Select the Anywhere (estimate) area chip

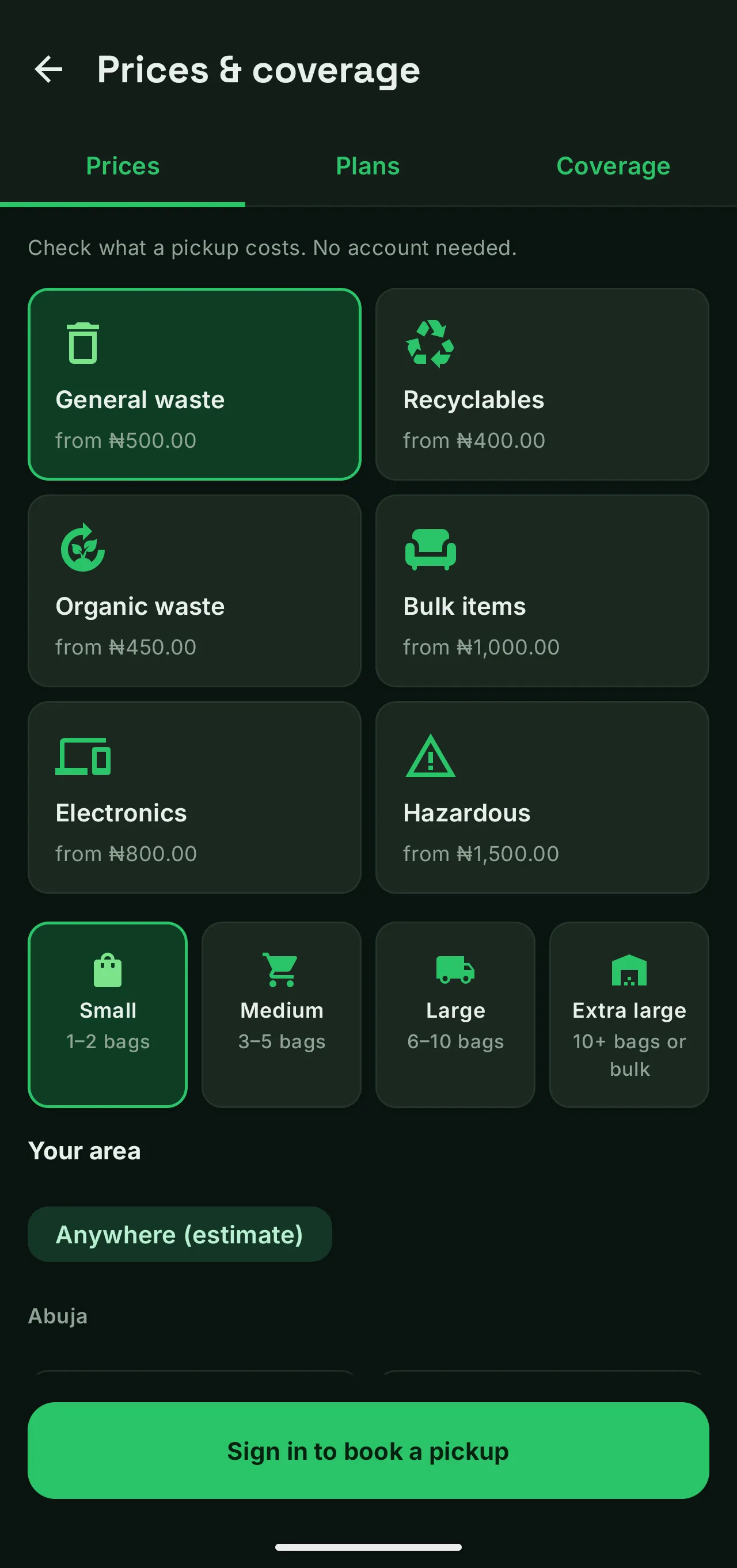[x=180, y=1235]
